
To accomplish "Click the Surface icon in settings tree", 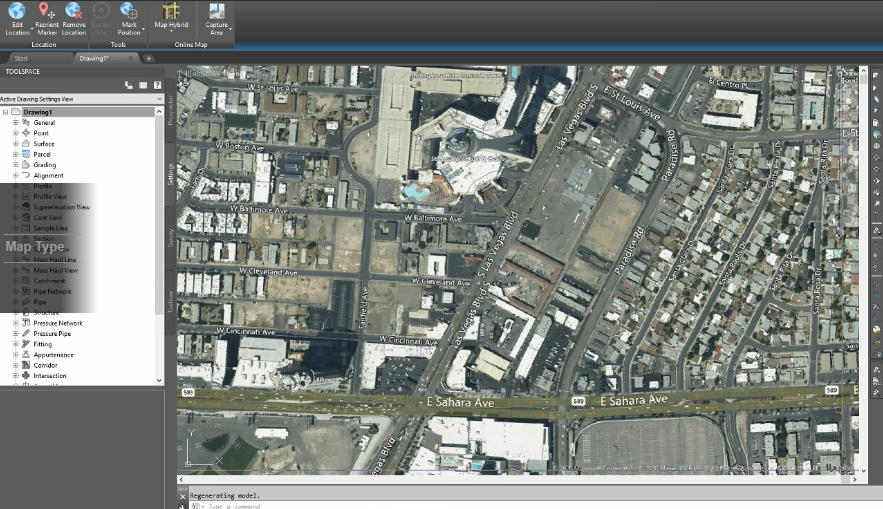I will (x=26, y=144).
